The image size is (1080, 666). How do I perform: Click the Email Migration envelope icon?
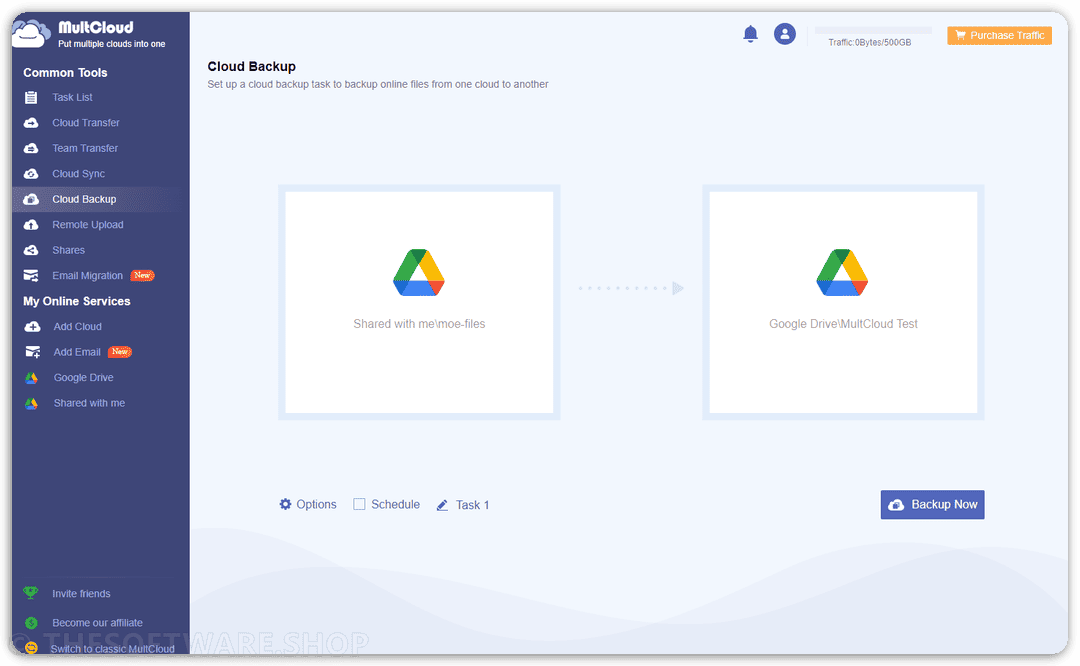(x=31, y=275)
